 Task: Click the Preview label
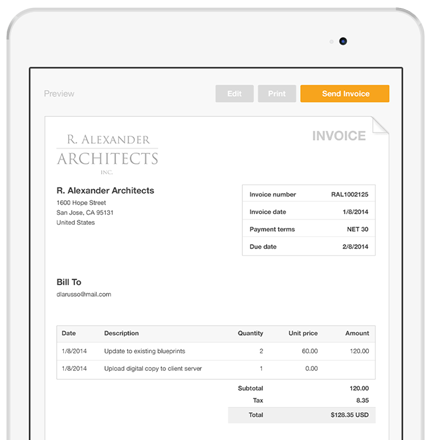click(59, 94)
